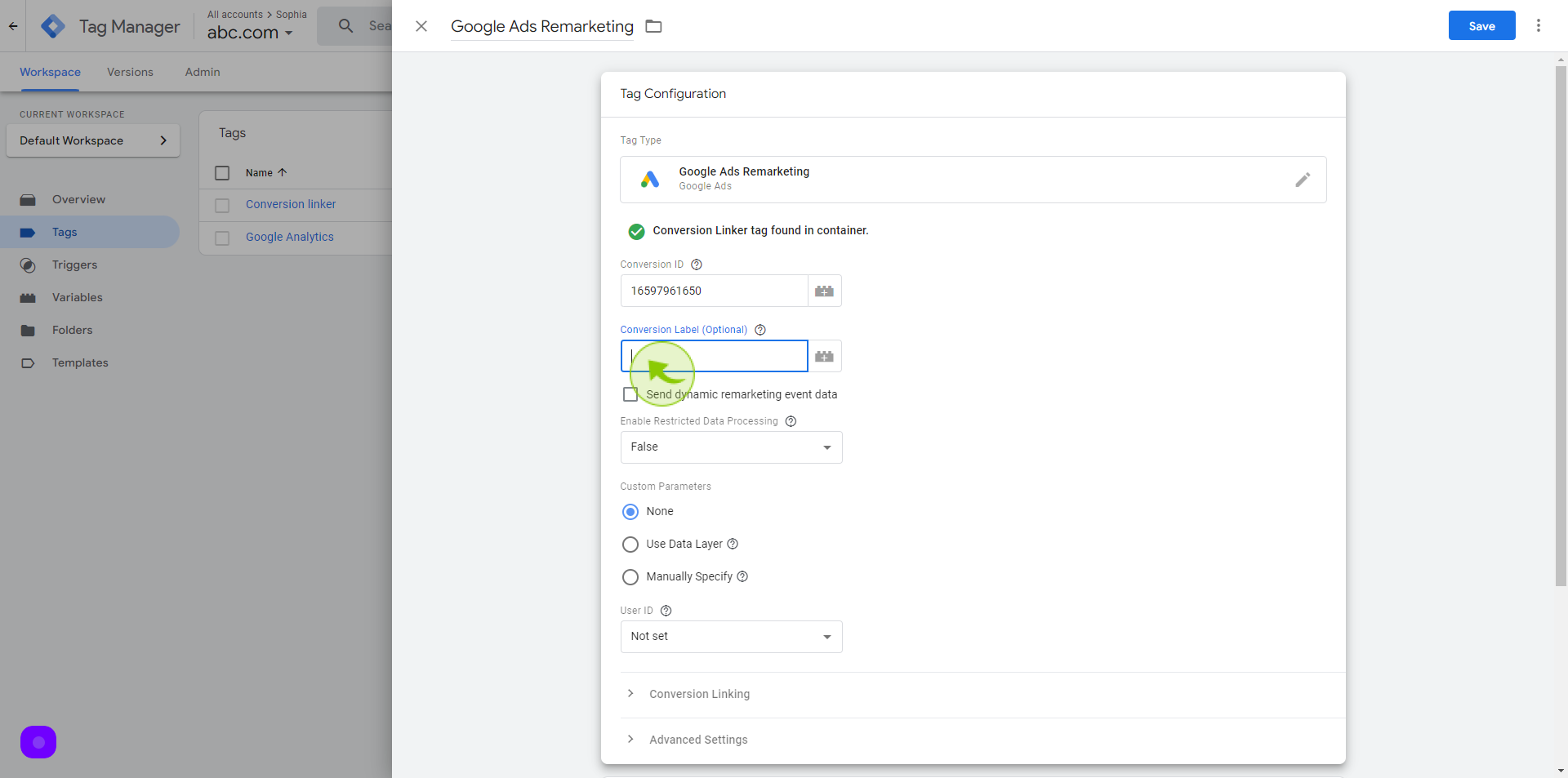This screenshot has height=778, width=1568.
Task: Select the None custom parameters option
Action: (630, 512)
